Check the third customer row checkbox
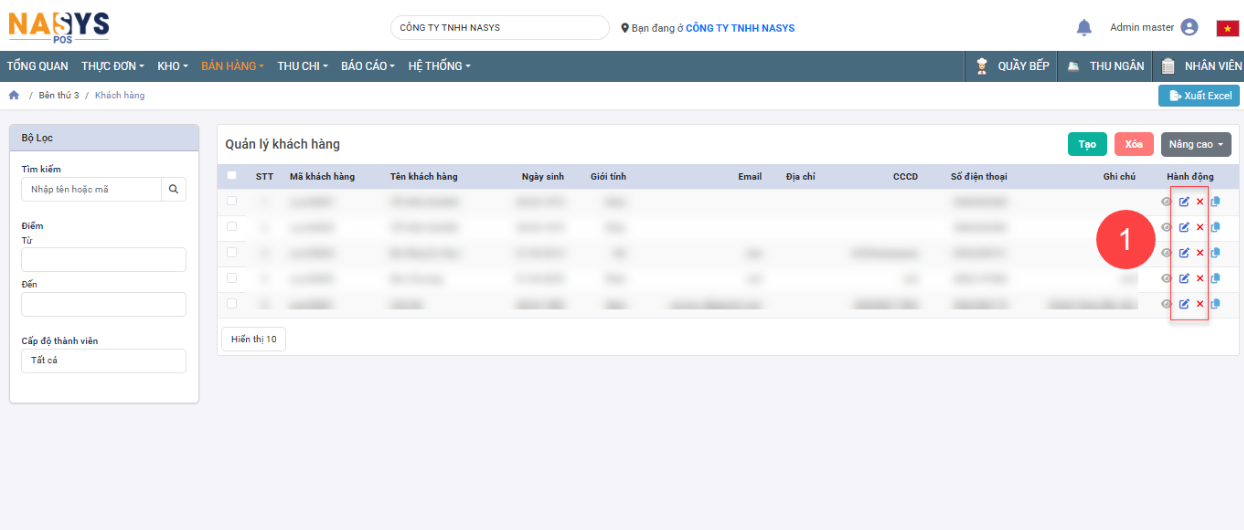 (x=232, y=252)
